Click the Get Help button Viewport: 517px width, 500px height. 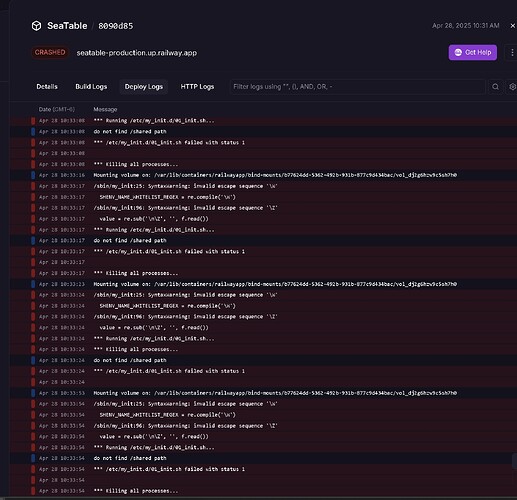tap(473, 52)
